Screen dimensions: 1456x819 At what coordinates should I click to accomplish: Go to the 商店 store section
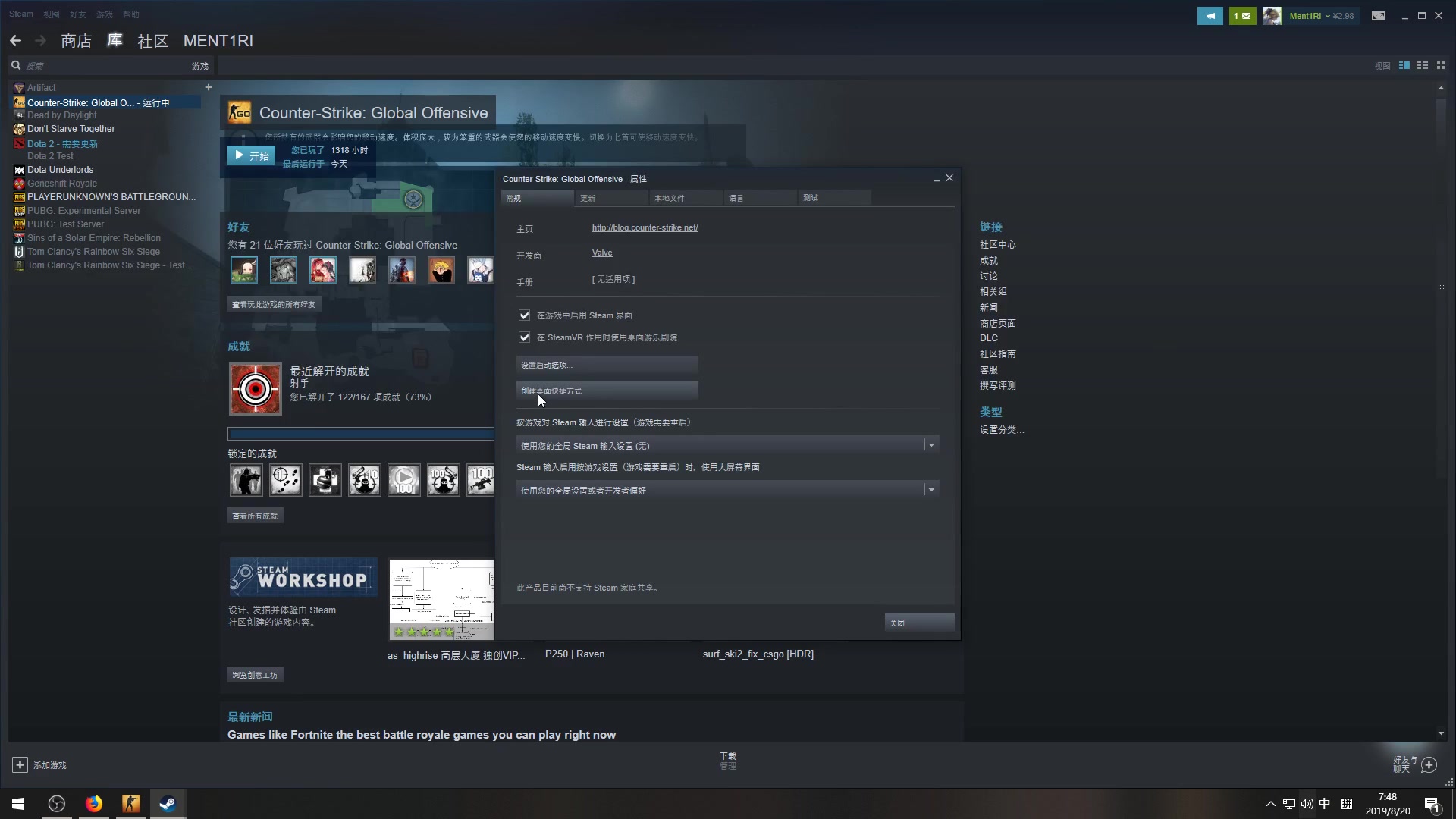(77, 41)
